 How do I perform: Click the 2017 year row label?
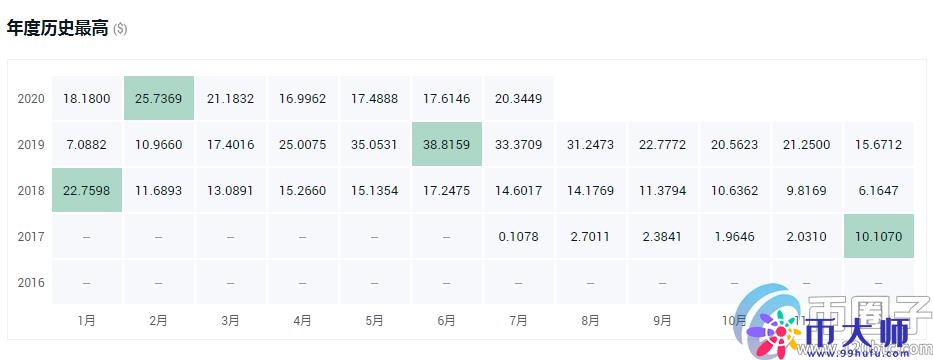click(31, 236)
